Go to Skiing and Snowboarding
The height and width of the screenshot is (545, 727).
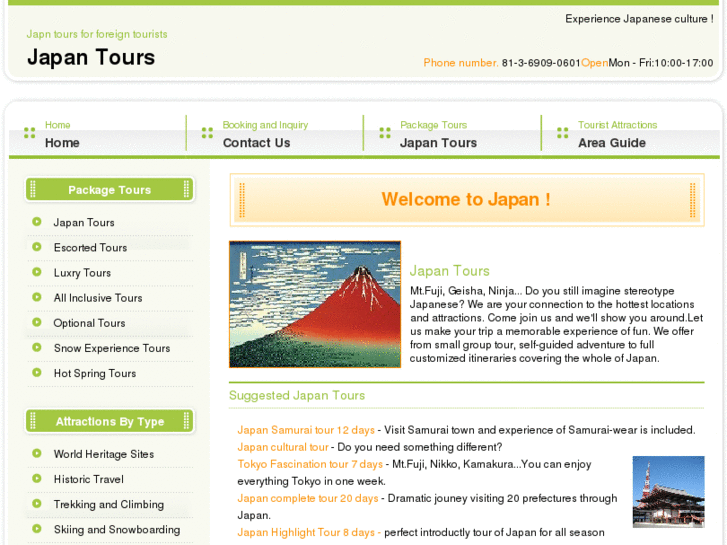click(117, 529)
